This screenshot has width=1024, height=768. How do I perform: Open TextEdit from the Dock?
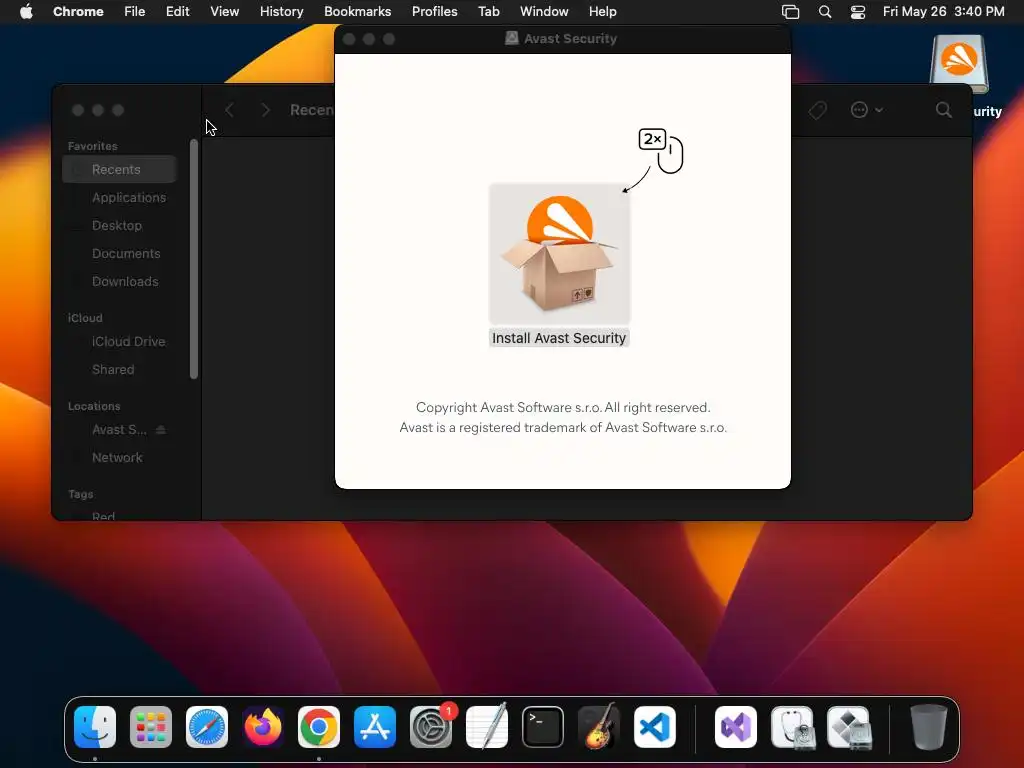click(x=487, y=727)
